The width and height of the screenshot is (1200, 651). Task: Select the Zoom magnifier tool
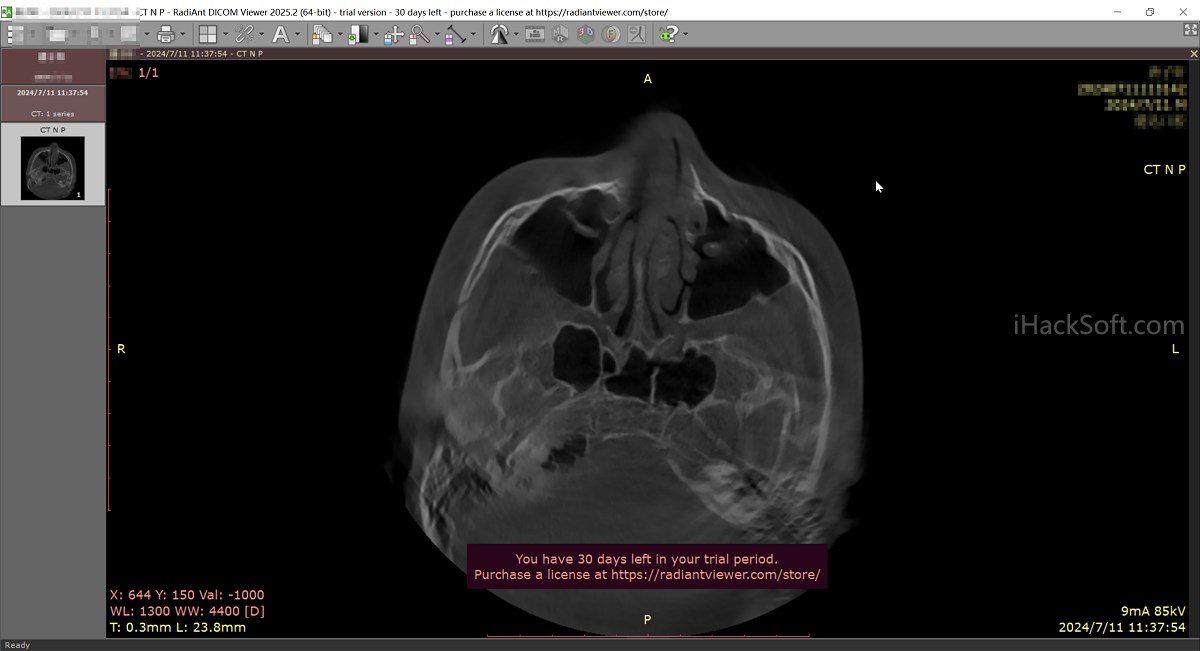click(419, 34)
